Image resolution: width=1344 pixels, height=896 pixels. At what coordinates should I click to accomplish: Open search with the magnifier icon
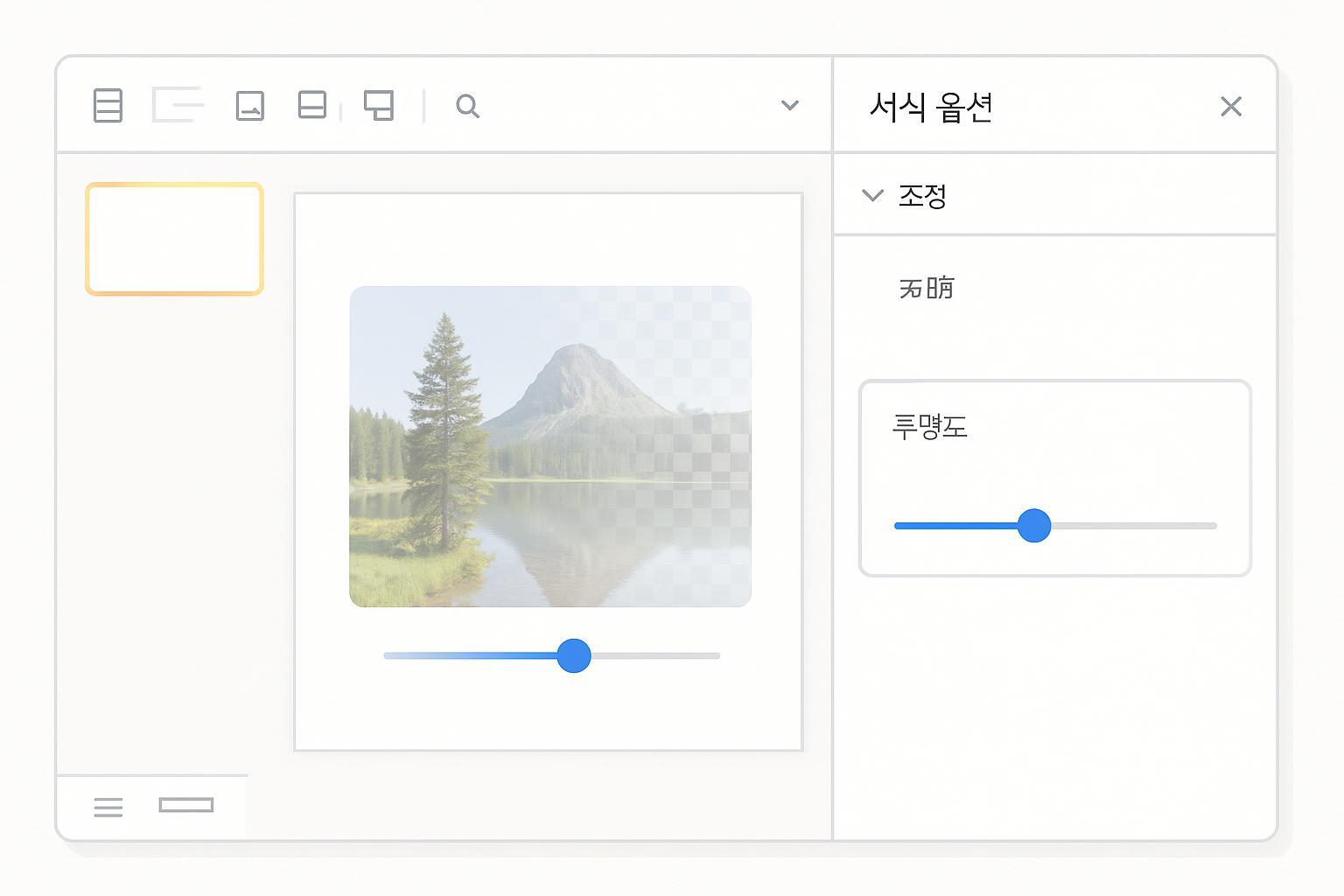click(467, 106)
